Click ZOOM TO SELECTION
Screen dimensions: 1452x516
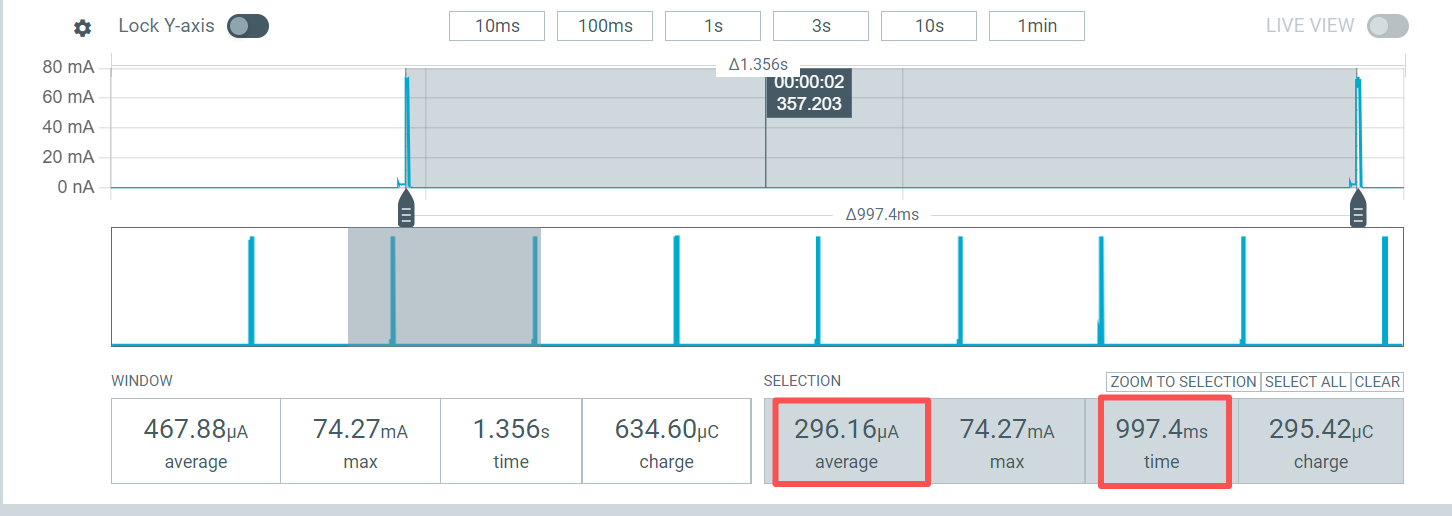coord(1183,382)
